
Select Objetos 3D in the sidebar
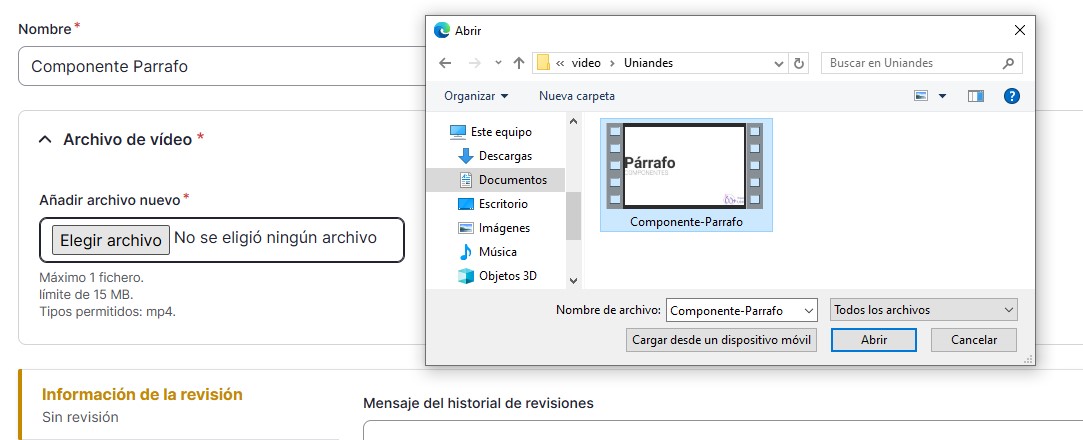507,276
